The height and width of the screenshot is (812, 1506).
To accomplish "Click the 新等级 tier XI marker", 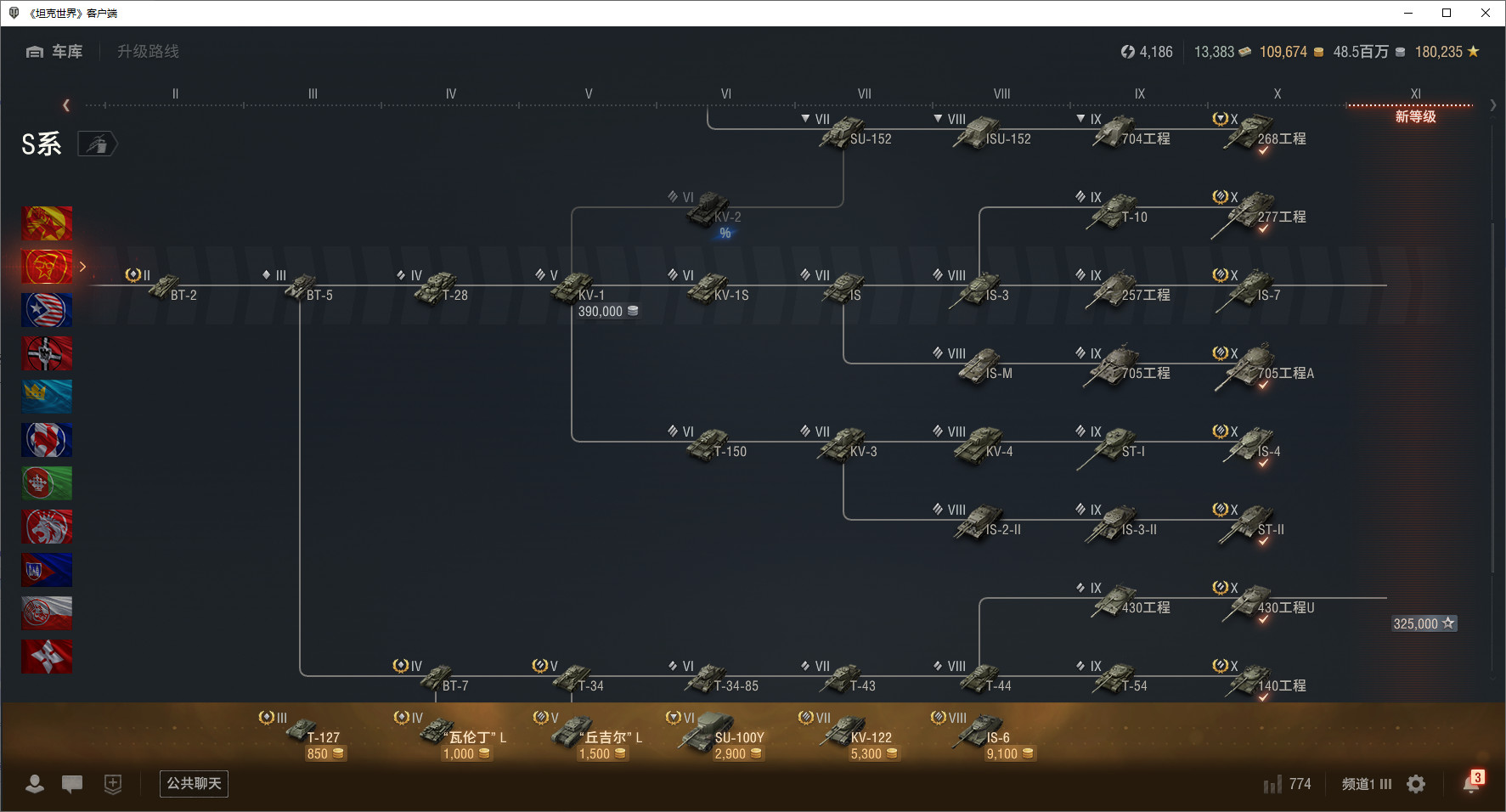I will (1415, 116).
